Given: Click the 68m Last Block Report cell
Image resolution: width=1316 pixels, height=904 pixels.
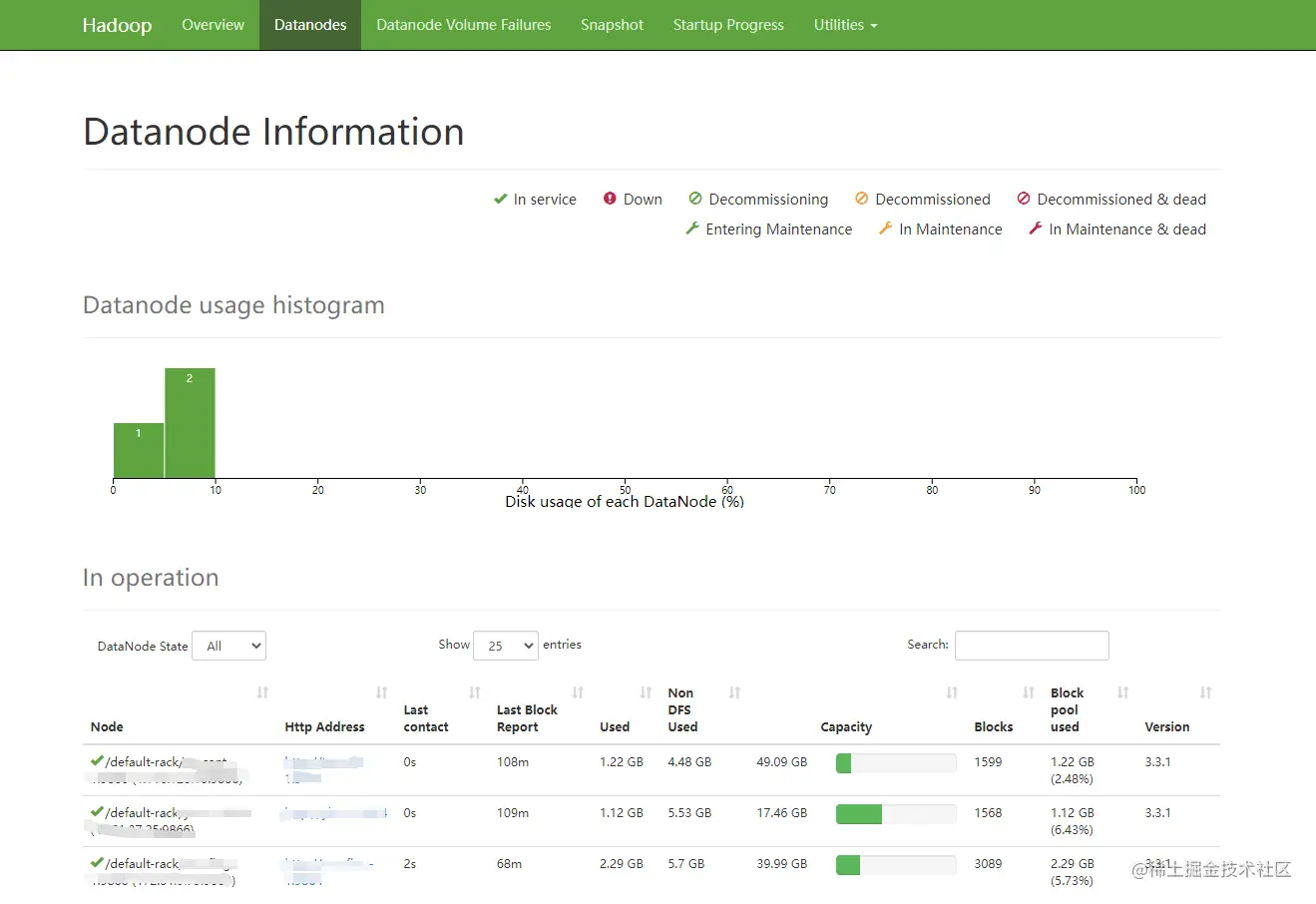Looking at the screenshot, I should tap(509, 864).
